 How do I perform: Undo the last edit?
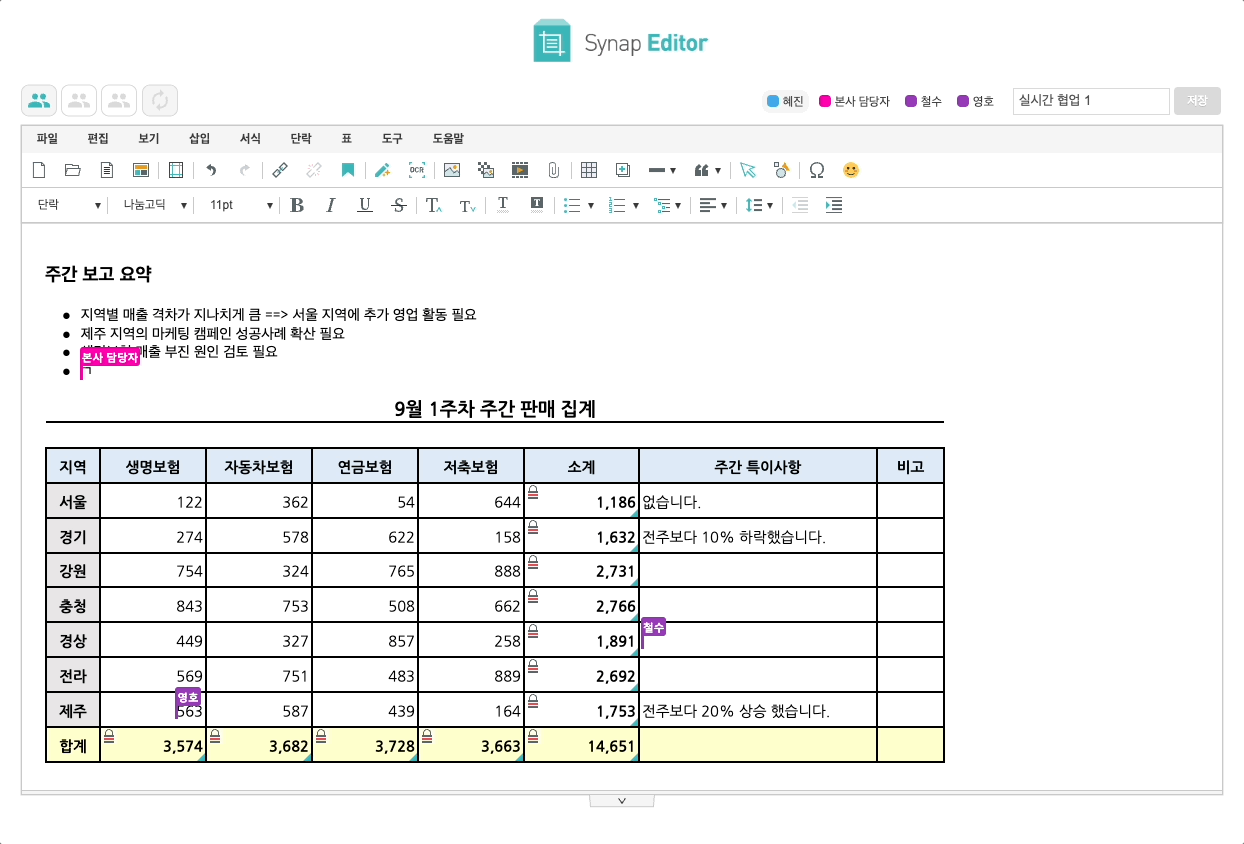210,170
